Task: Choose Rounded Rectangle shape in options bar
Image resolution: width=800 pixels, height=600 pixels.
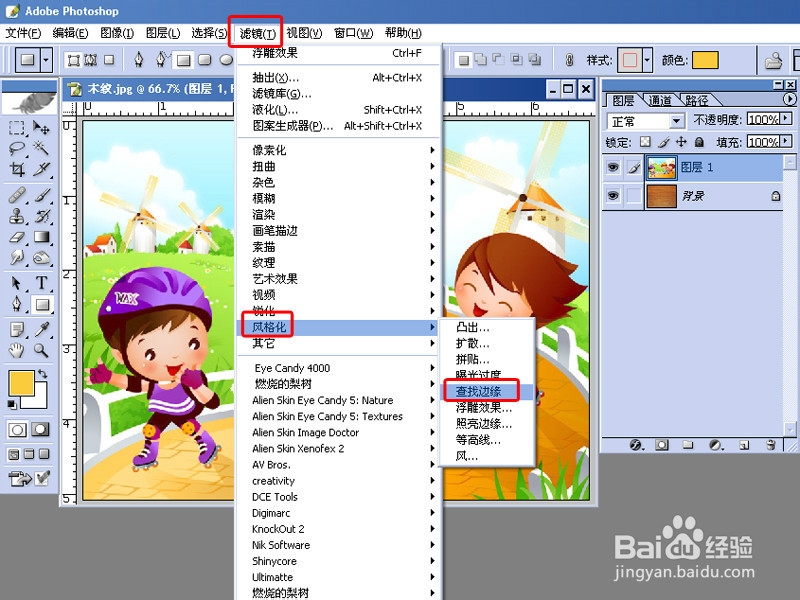Action: click(205, 60)
